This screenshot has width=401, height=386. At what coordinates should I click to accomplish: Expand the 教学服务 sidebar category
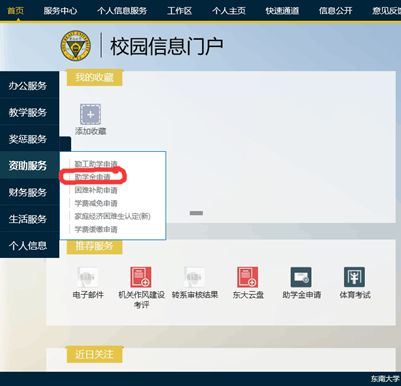tap(29, 112)
